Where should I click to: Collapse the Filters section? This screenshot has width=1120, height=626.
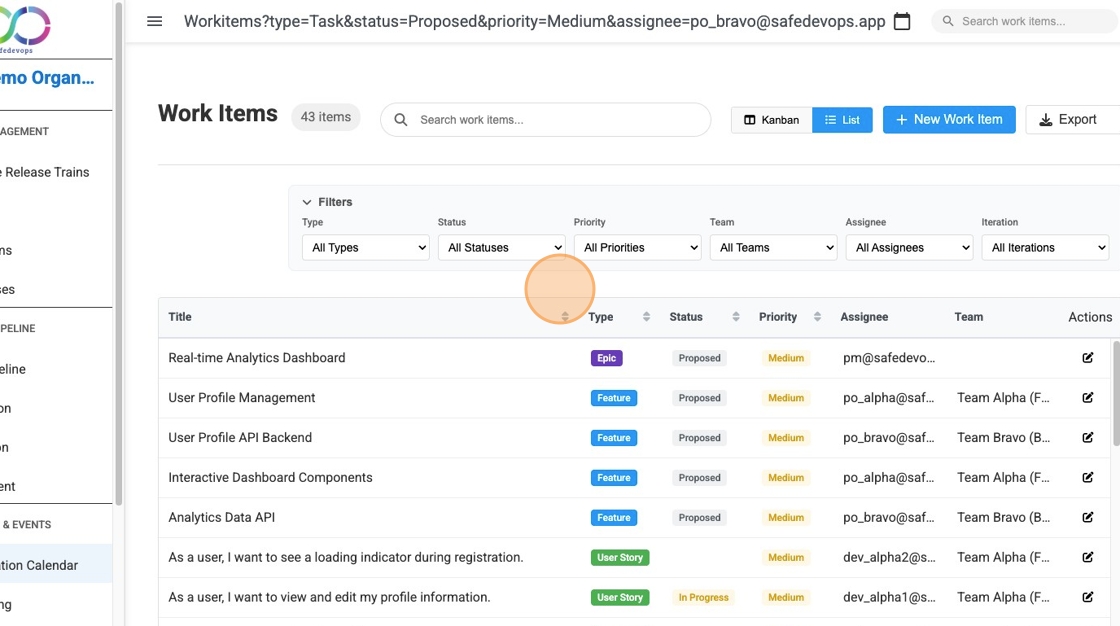tap(327, 201)
